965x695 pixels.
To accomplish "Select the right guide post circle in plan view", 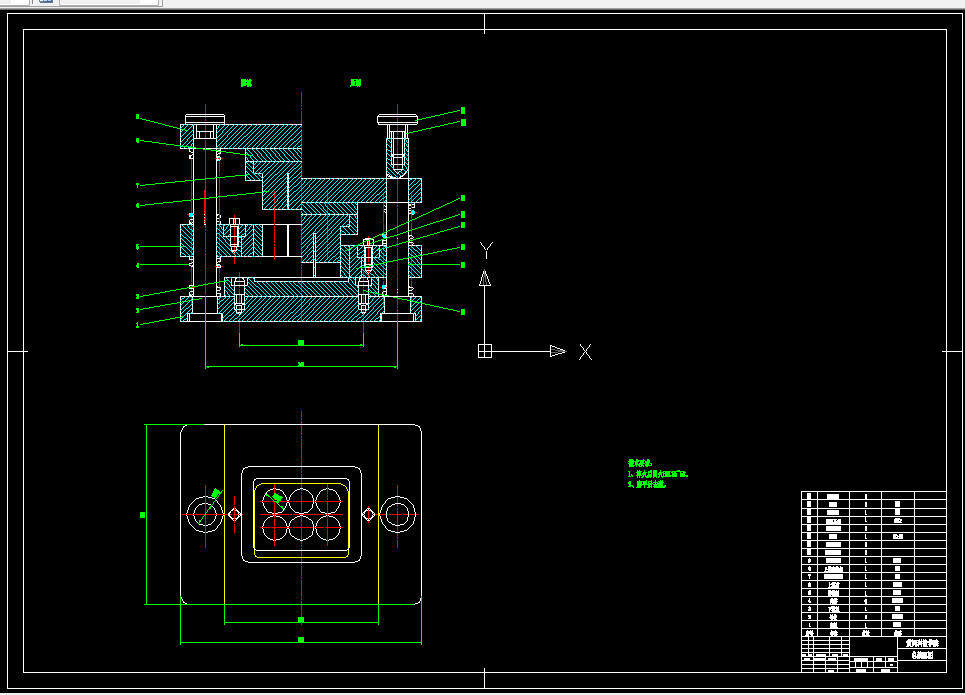I will pyautogui.click(x=398, y=514).
